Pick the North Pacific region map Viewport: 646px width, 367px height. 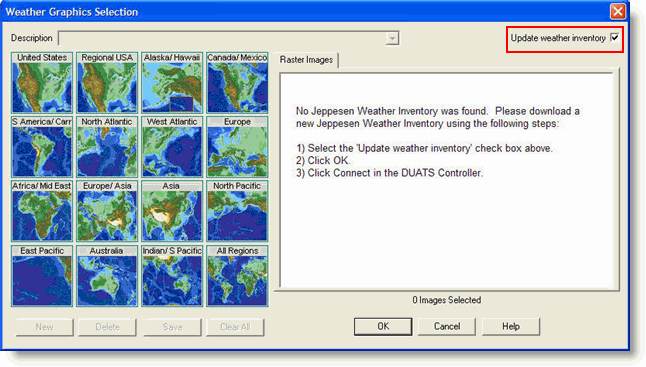click(x=237, y=211)
